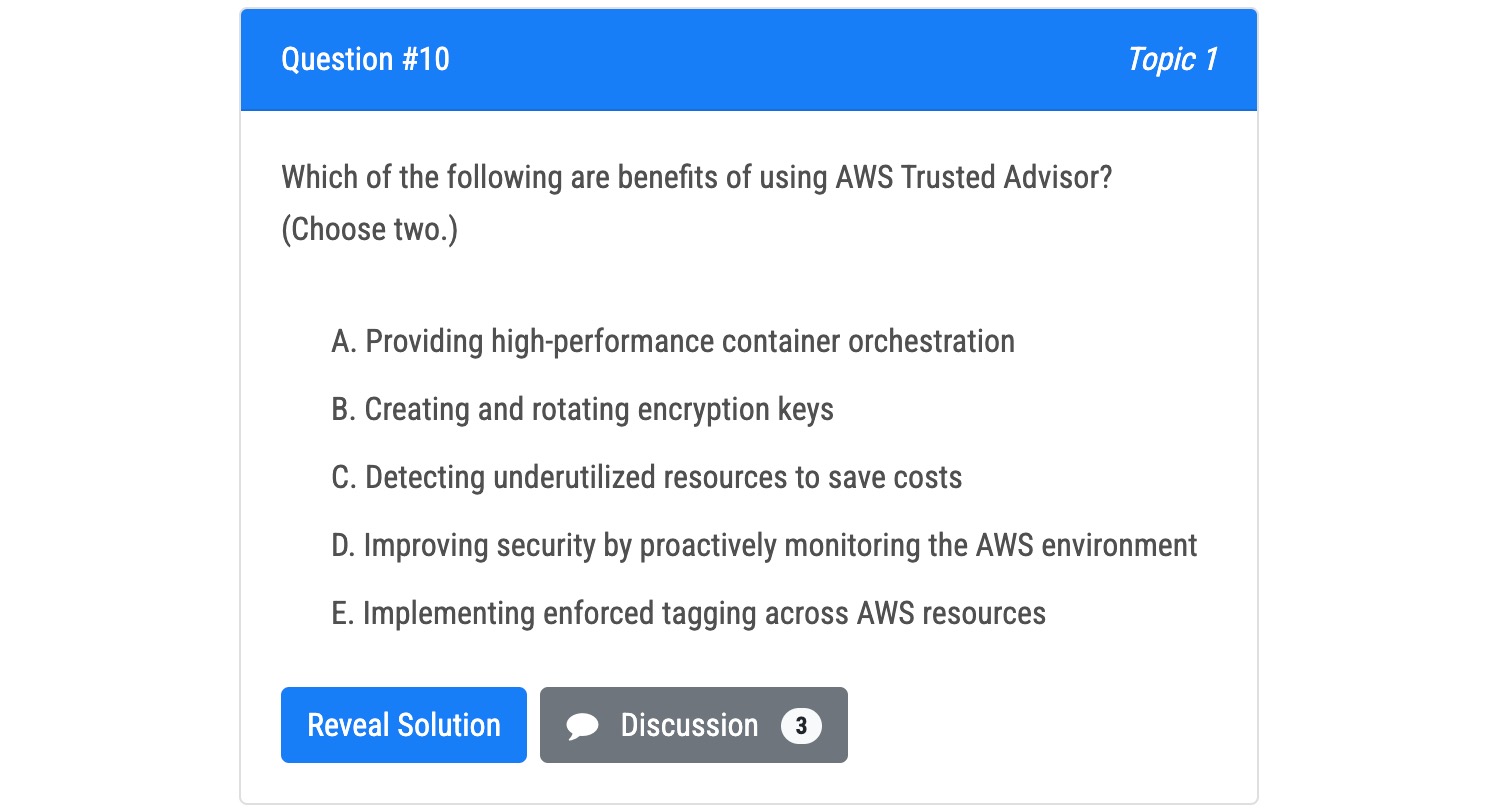1496x812 pixels.
Task: Click the letter 'C.' option marker
Action: 344,478
